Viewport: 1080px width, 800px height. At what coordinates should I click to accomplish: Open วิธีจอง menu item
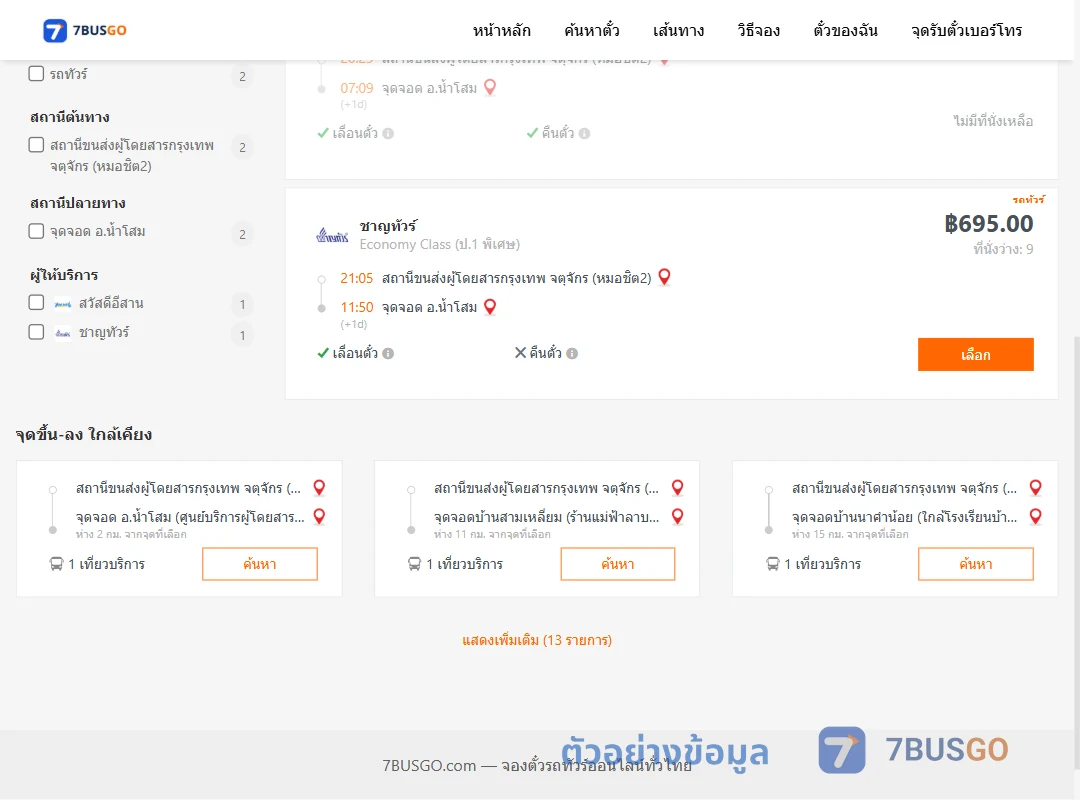[758, 30]
